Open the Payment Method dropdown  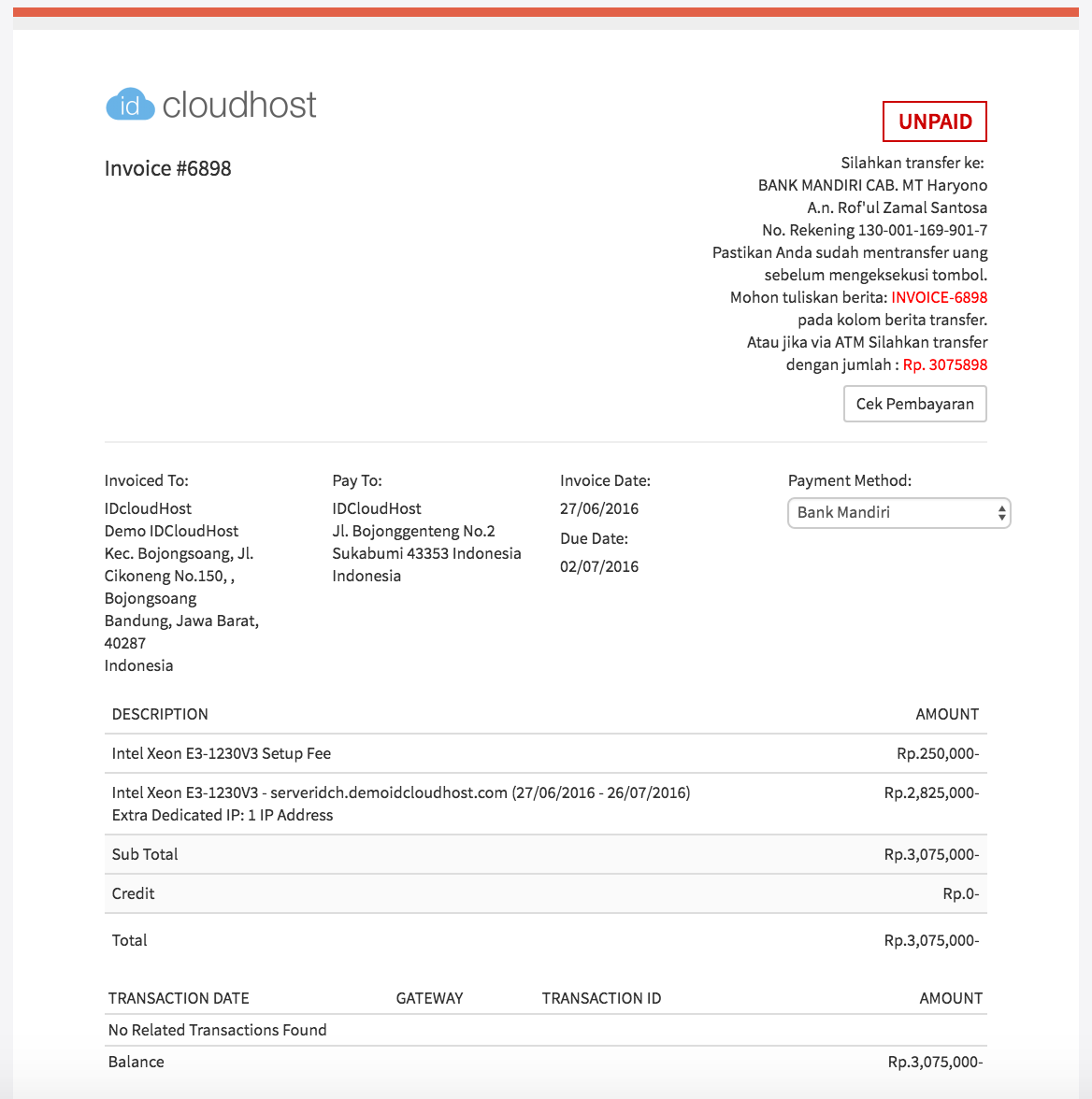pyautogui.click(x=898, y=513)
